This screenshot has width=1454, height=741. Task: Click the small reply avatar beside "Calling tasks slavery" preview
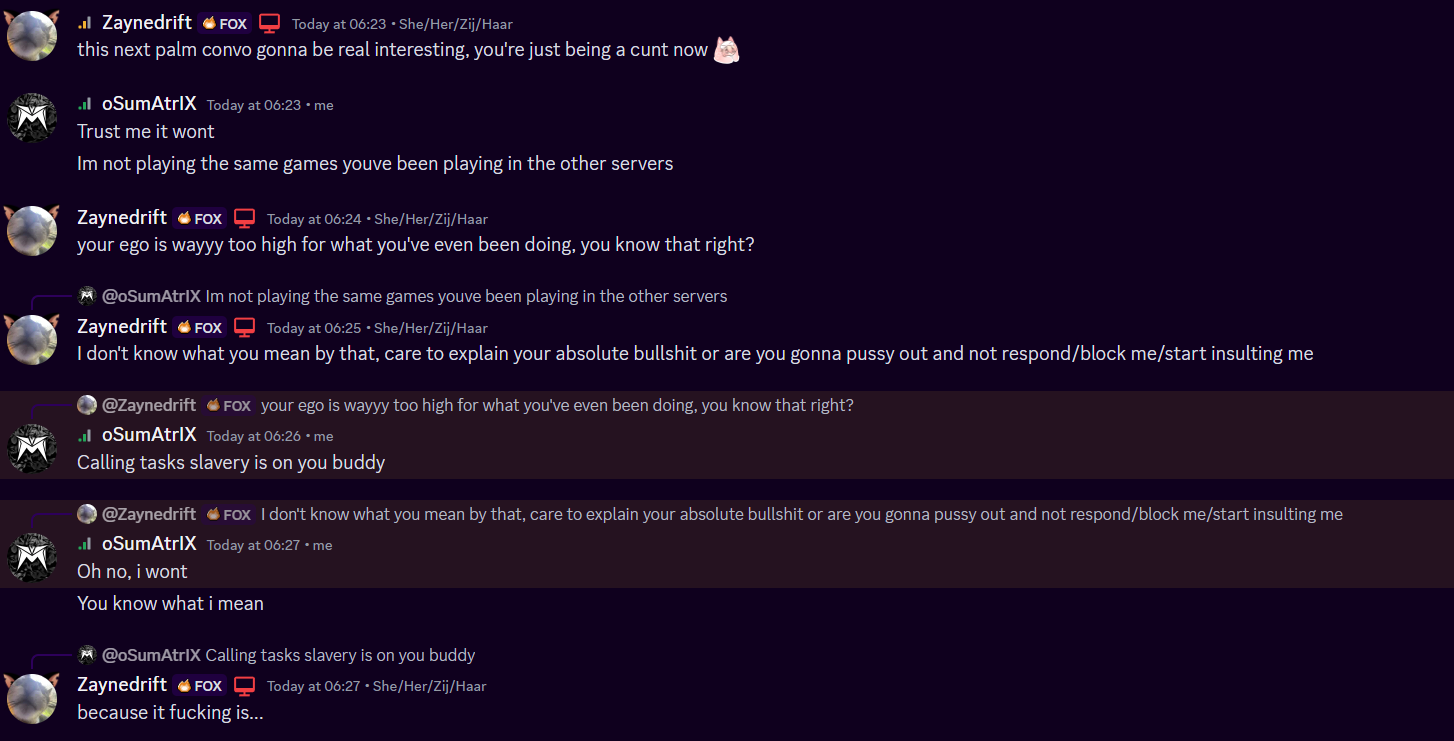[87, 655]
